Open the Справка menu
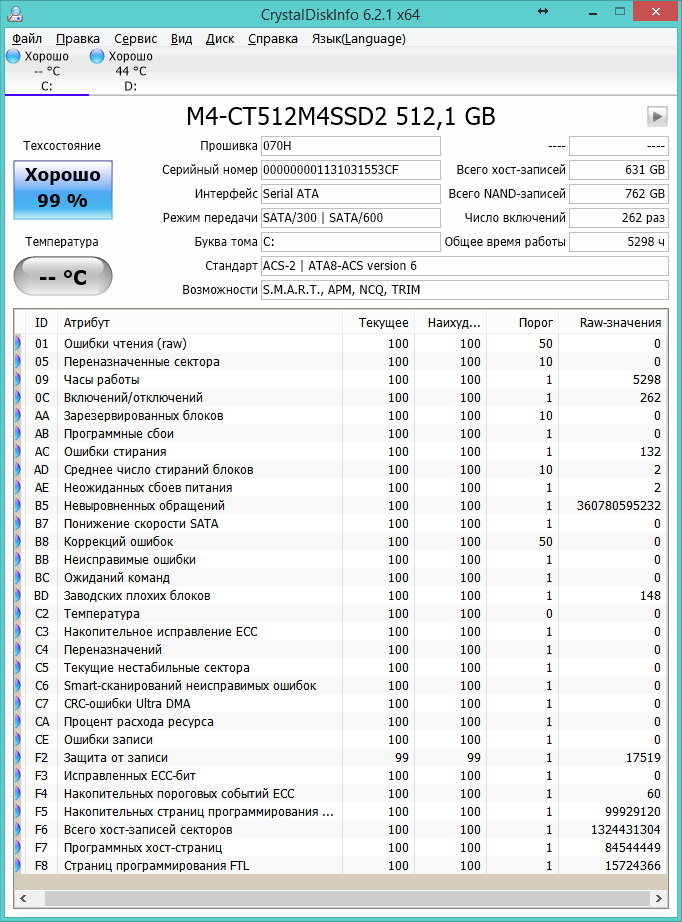Image resolution: width=682 pixels, height=922 pixels. coord(273,39)
